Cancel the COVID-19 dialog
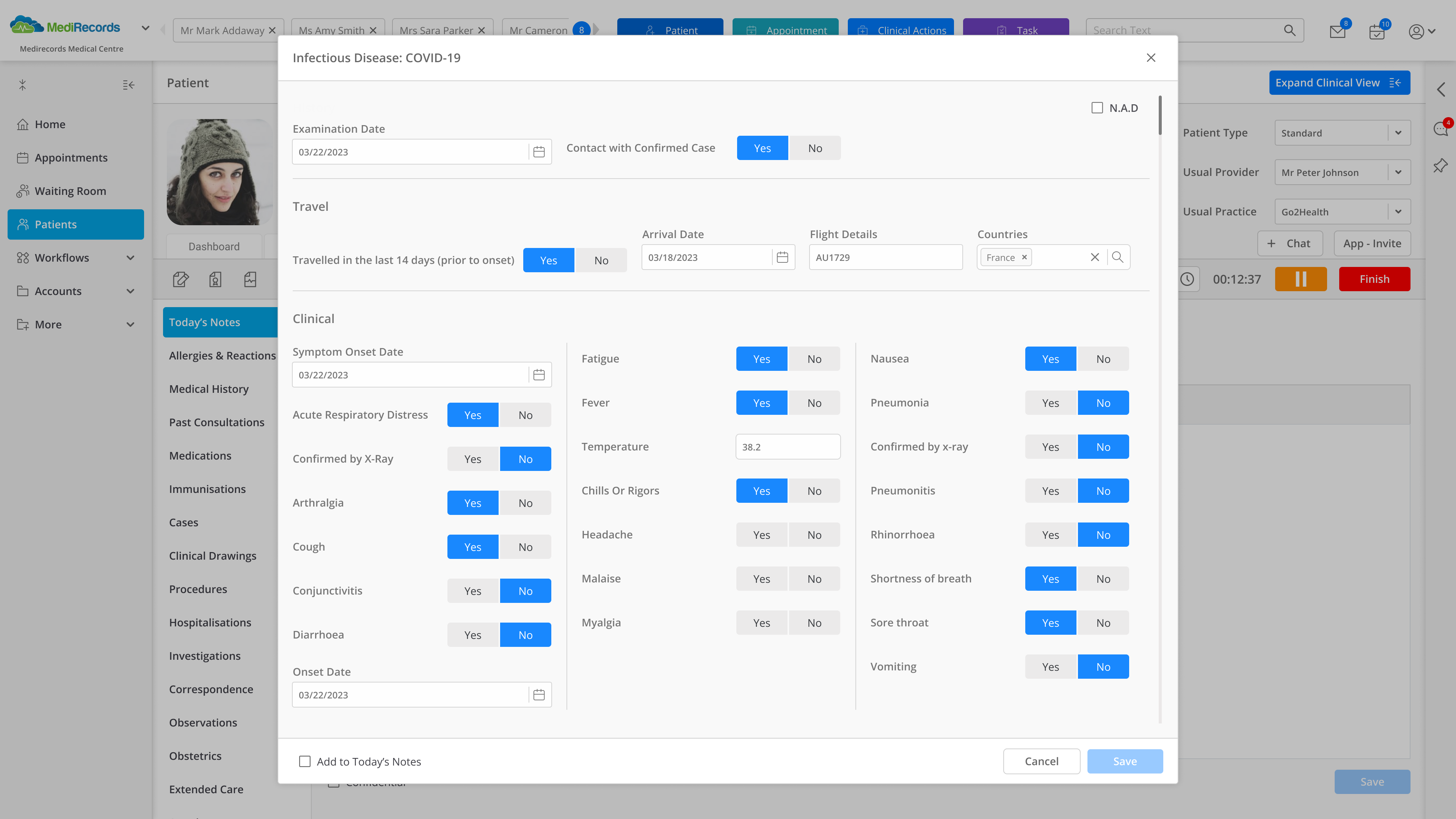Image resolution: width=1456 pixels, height=819 pixels. click(x=1041, y=761)
